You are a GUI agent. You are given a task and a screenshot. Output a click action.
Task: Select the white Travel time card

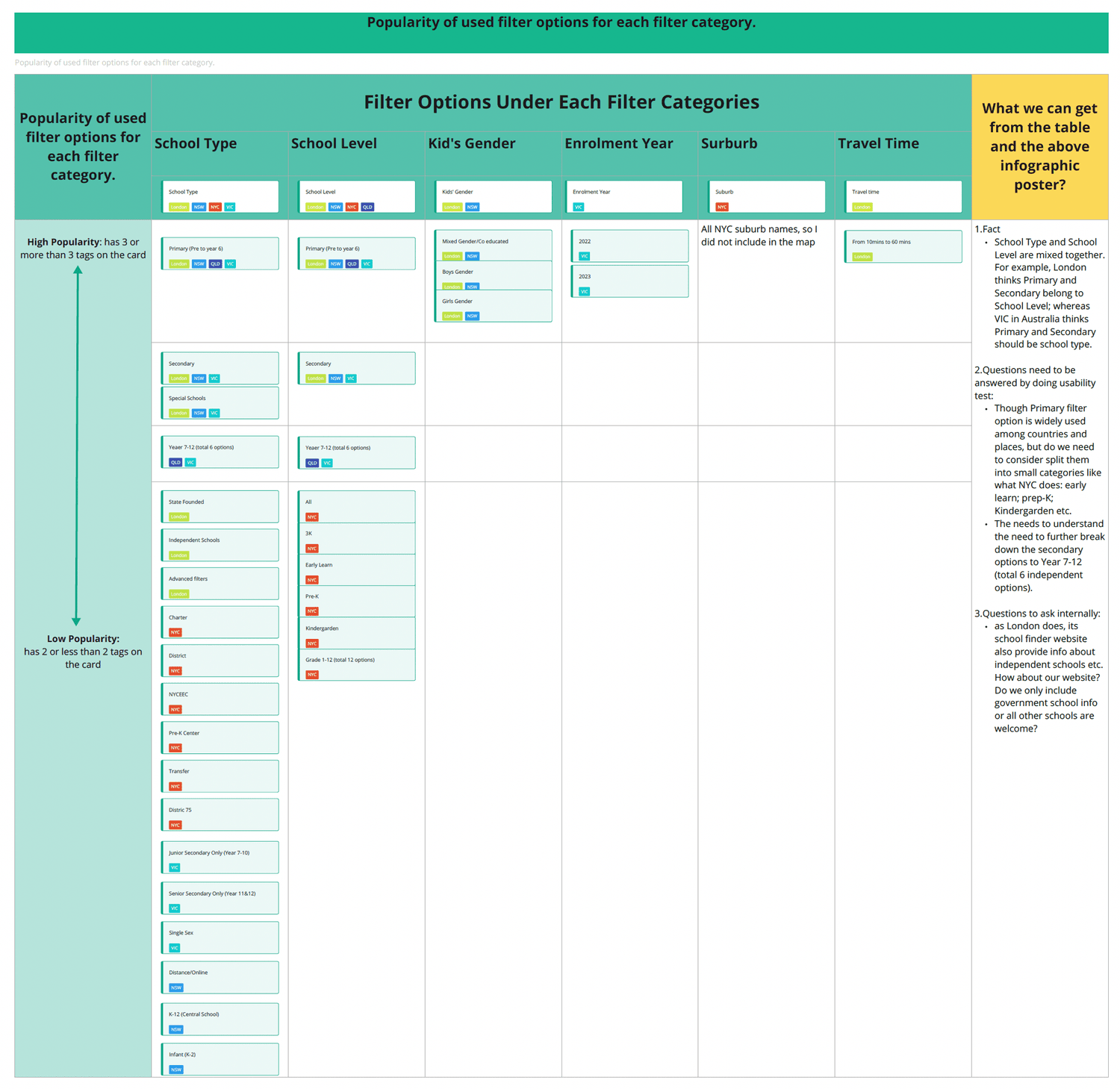pos(903,197)
